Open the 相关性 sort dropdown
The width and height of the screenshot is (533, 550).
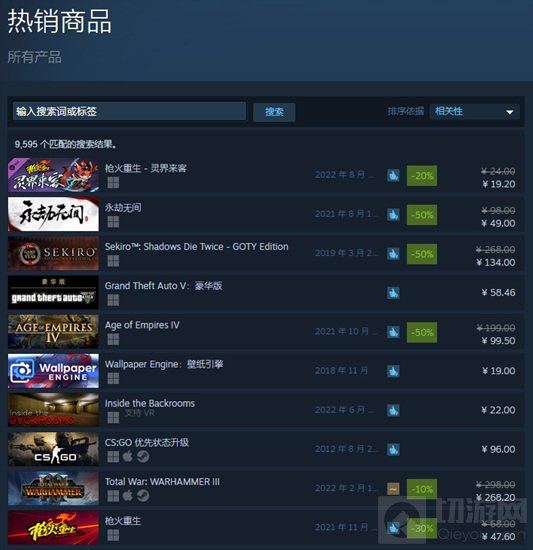click(x=474, y=112)
